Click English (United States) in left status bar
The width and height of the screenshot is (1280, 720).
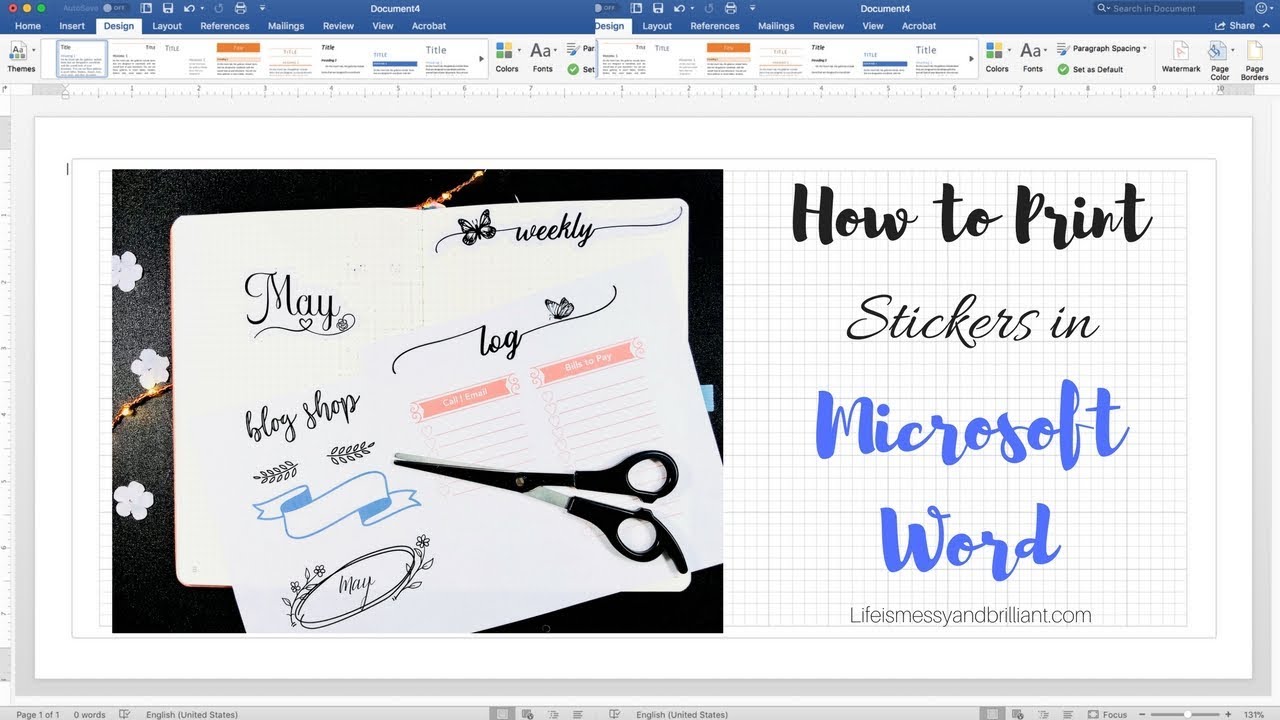tap(191, 714)
